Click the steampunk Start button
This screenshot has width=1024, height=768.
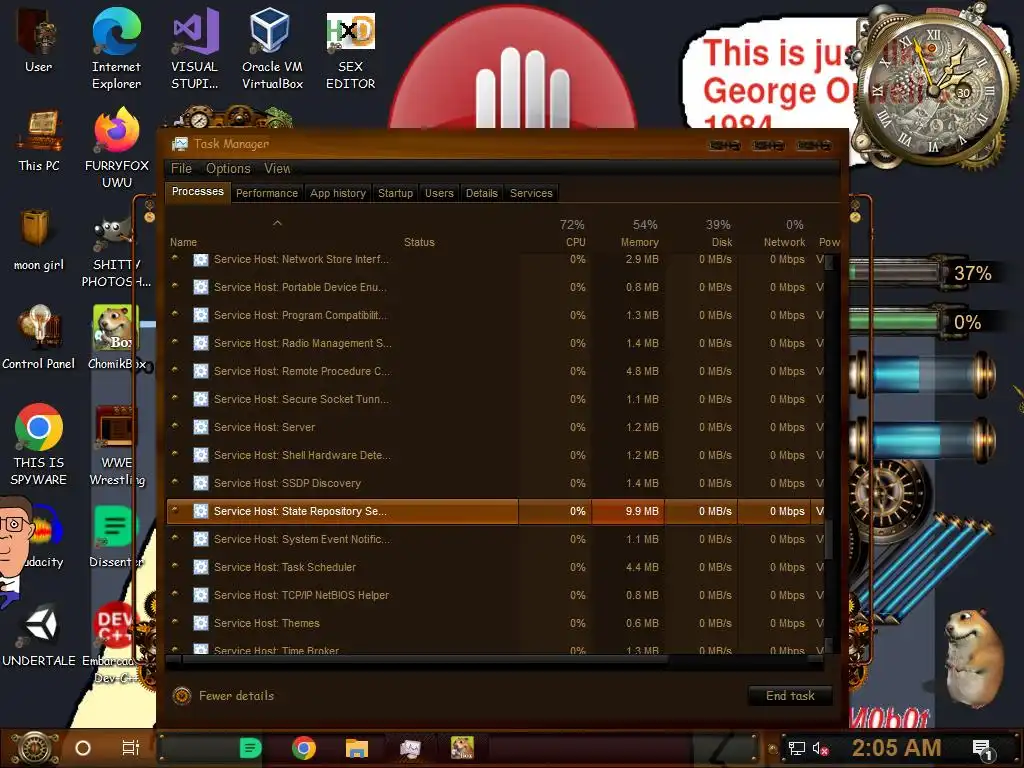pos(35,748)
